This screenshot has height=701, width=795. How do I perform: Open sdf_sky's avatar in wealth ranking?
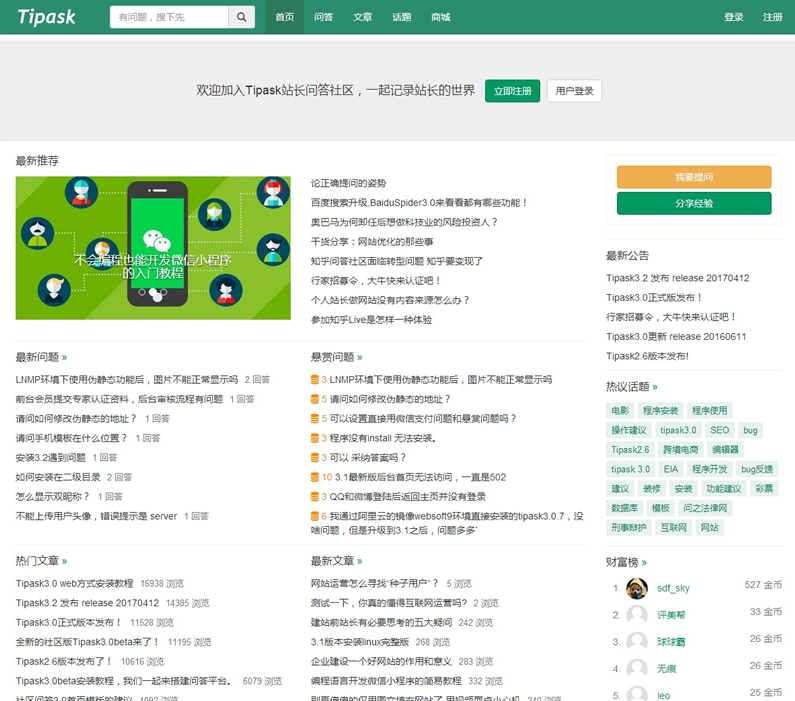coord(637,588)
